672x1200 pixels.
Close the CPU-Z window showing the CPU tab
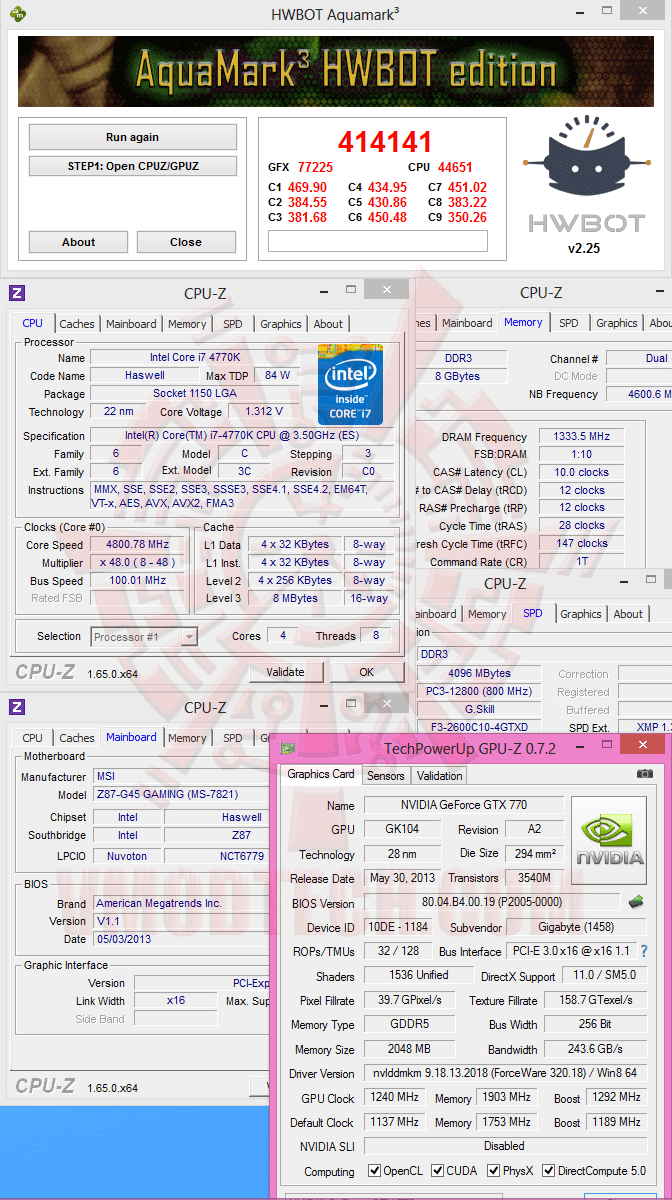(385, 289)
